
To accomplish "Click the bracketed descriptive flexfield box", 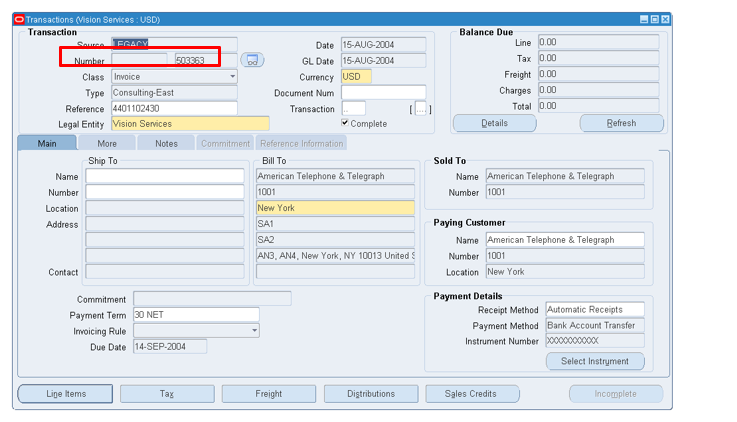I will 421,109.
